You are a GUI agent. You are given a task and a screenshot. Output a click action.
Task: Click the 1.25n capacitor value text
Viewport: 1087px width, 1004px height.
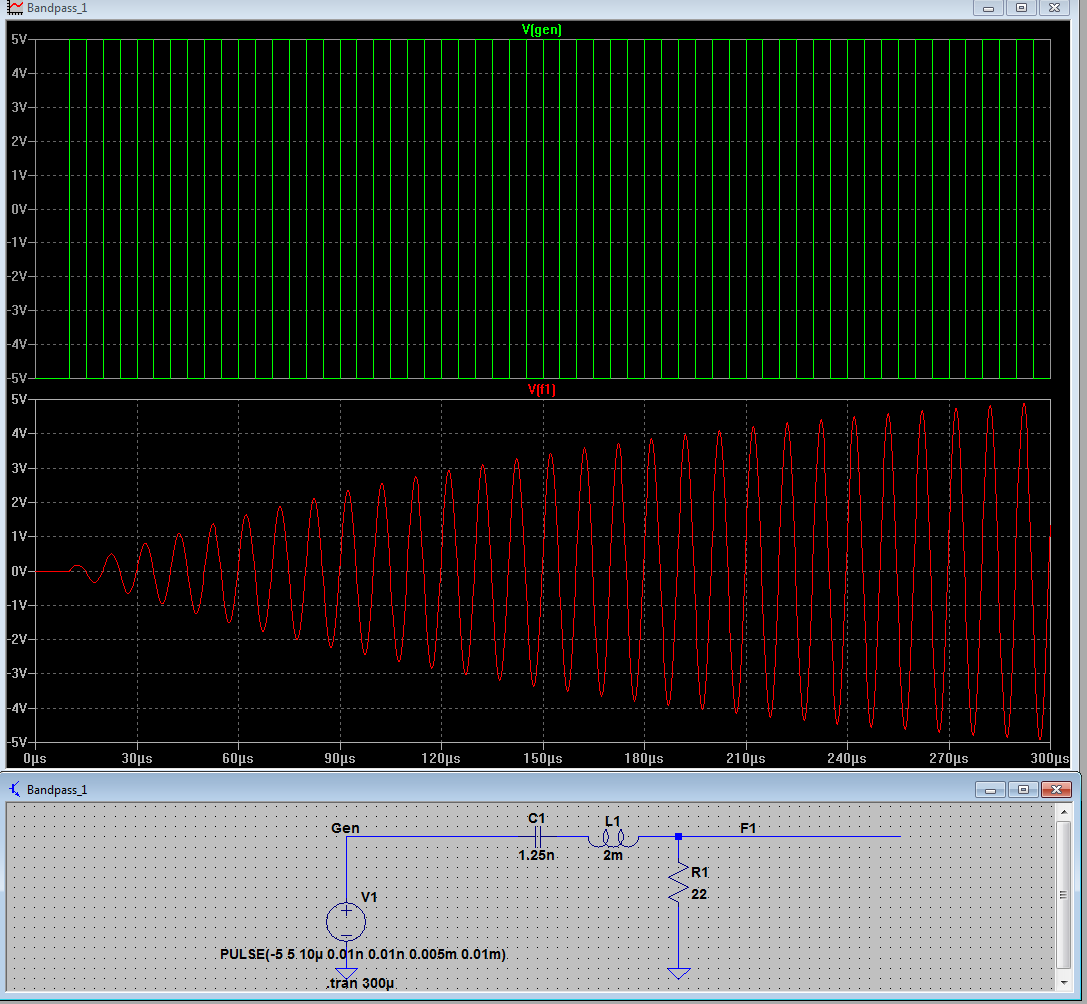(536, 856)
